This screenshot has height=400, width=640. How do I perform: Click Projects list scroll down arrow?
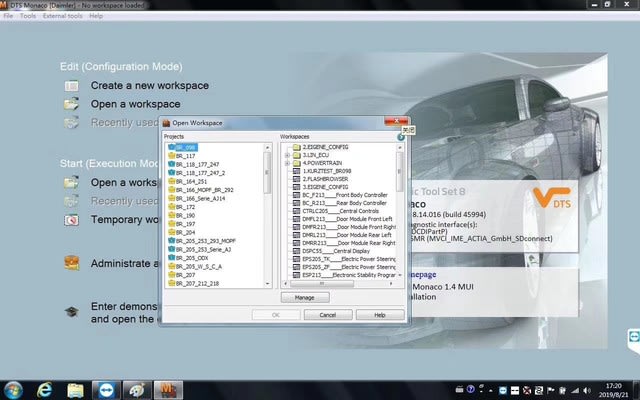coord(268,284)
